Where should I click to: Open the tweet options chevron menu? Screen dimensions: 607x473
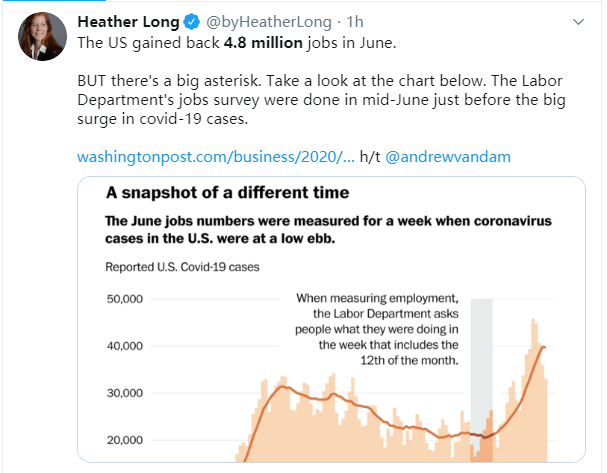point(578,22)
